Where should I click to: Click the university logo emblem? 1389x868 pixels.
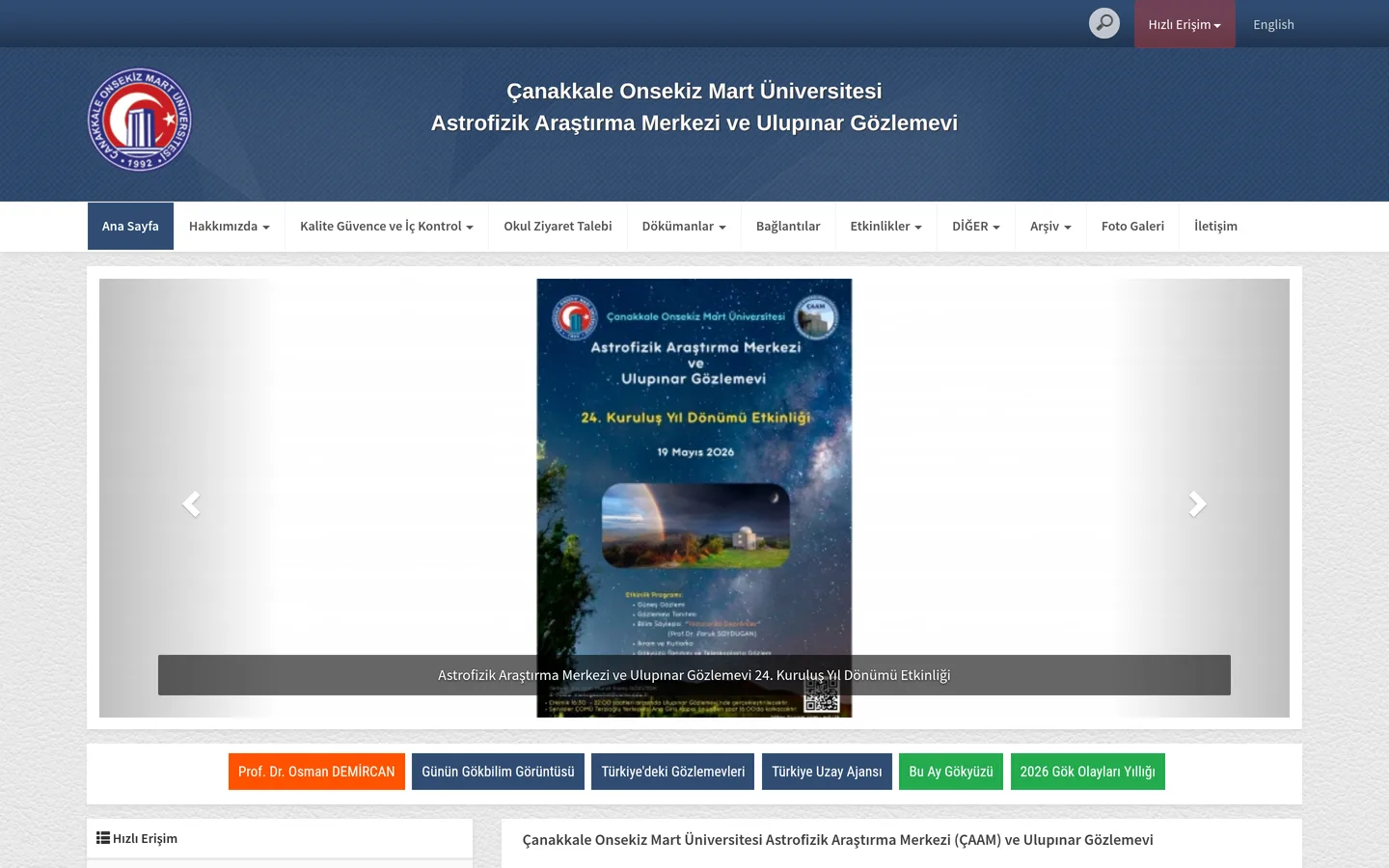[140, 120]
